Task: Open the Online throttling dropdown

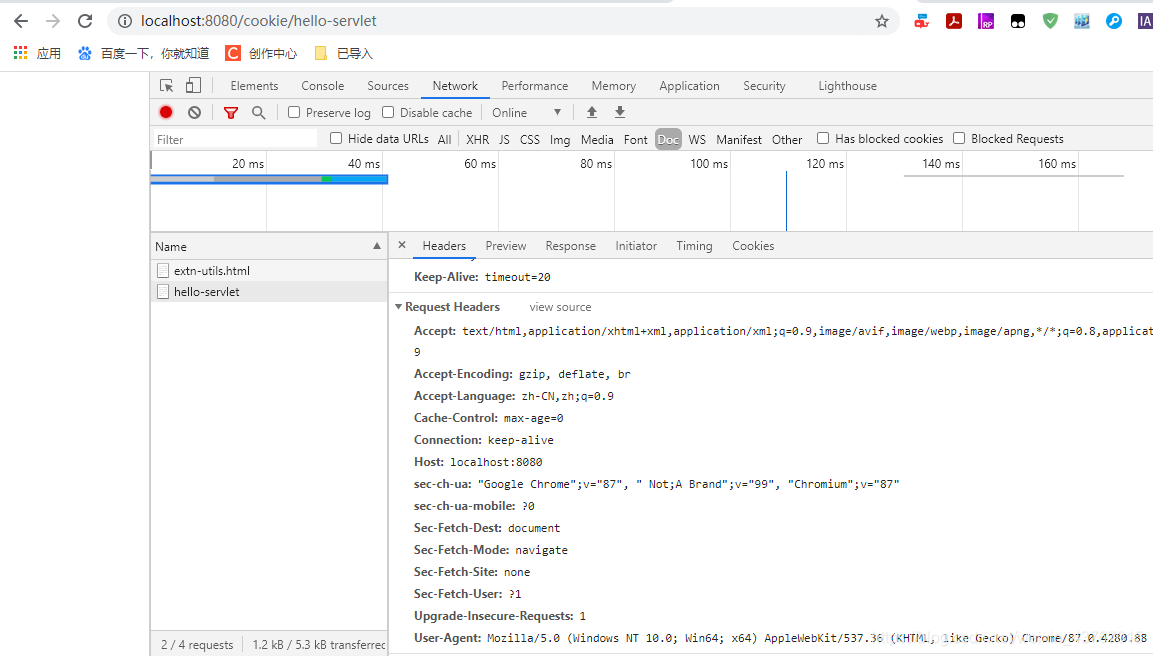Action: (x=526, y=113)
